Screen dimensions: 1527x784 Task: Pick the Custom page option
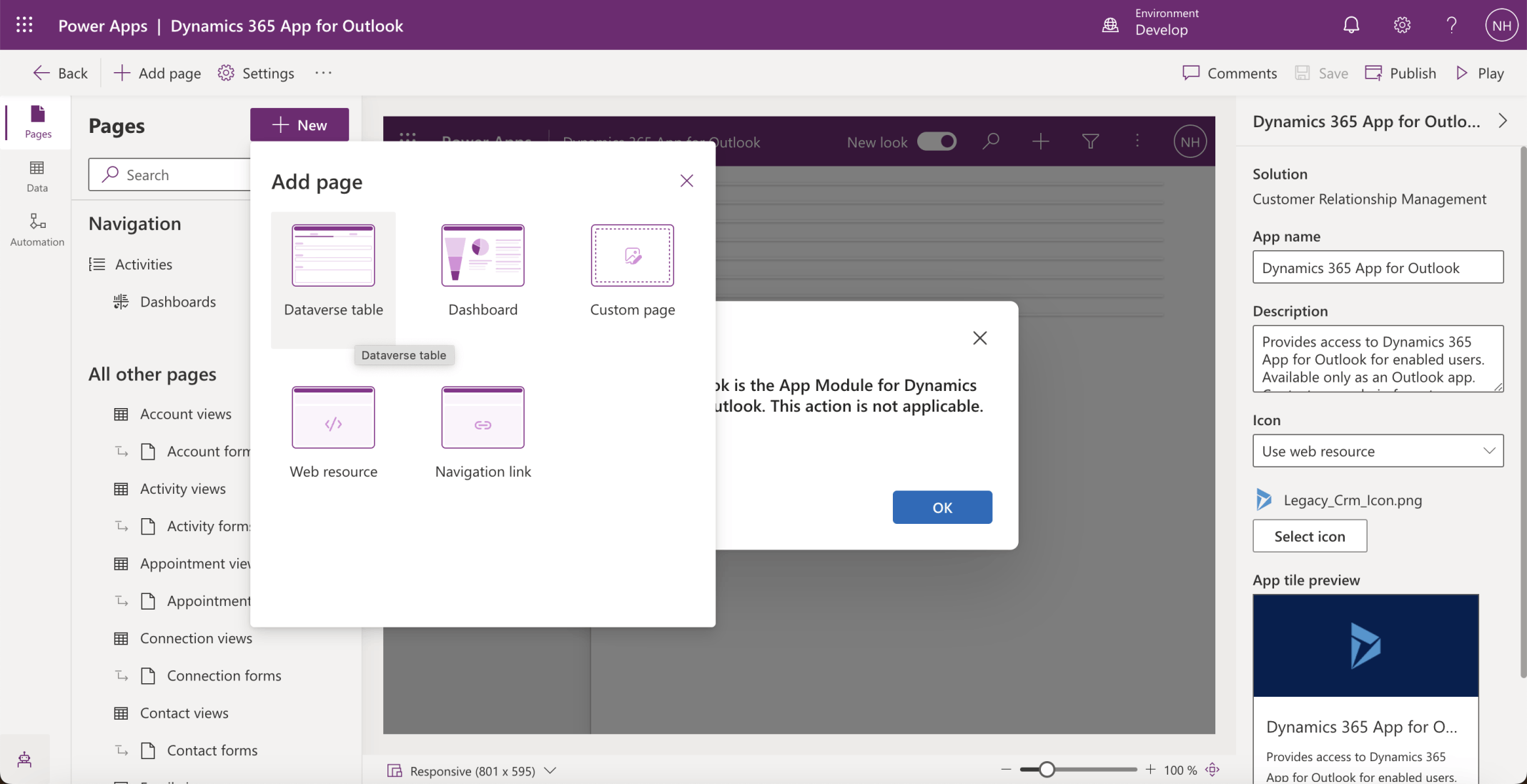(632, 256)
